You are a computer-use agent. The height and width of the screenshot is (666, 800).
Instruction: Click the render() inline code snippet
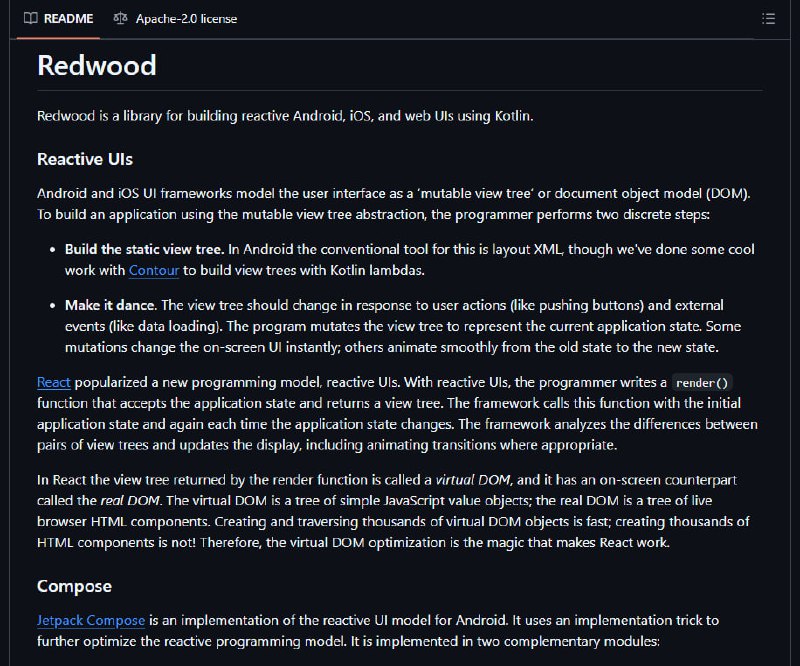tap(702, 383)
